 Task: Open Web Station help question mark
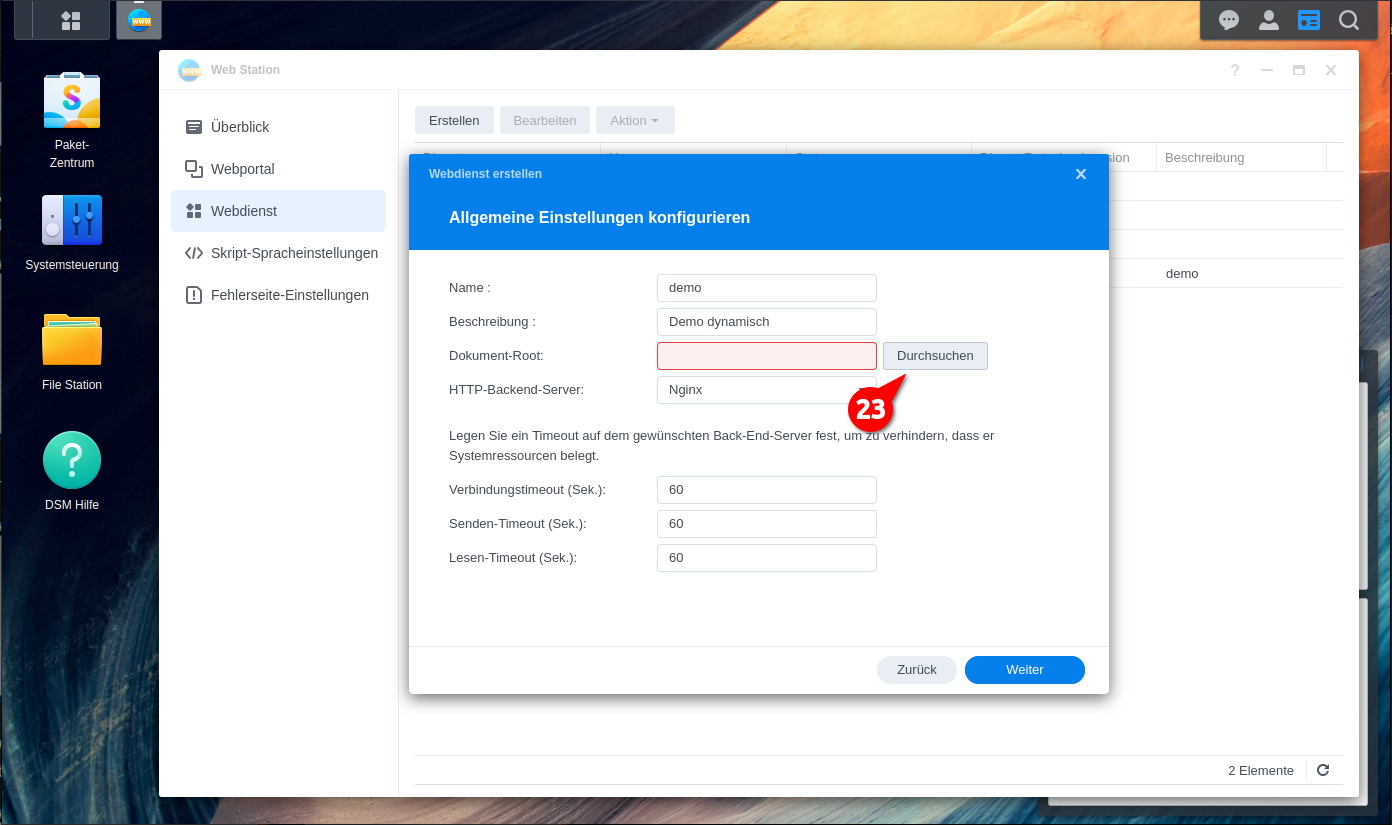tap(1235, 70)
